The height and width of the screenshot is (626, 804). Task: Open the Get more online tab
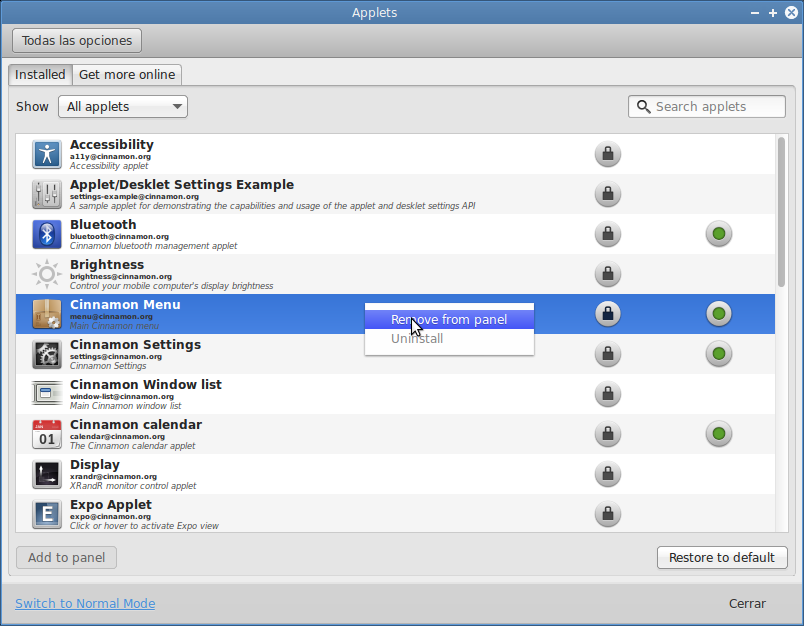point(127,75)
